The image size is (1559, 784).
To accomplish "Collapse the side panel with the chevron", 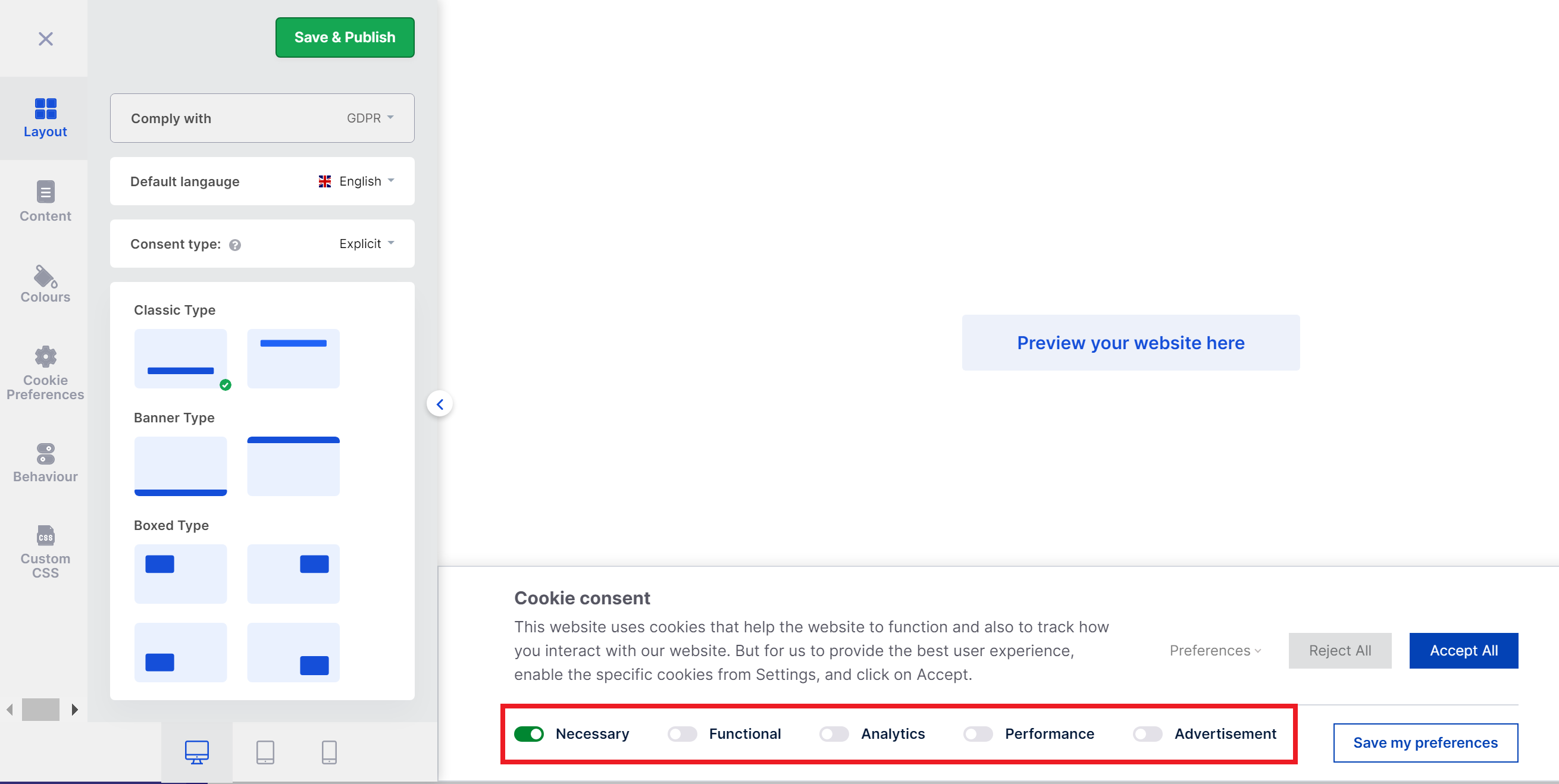I will tap(440, 404).
